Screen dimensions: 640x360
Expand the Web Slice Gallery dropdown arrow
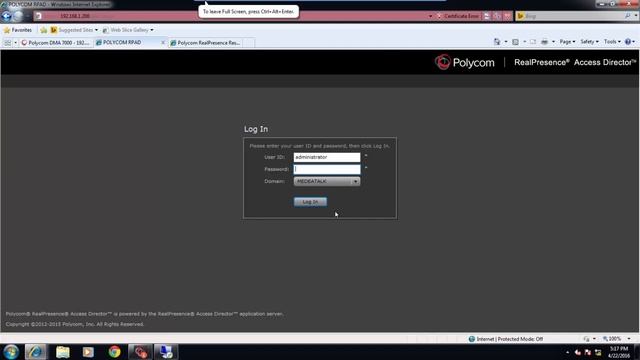[152, 30]
